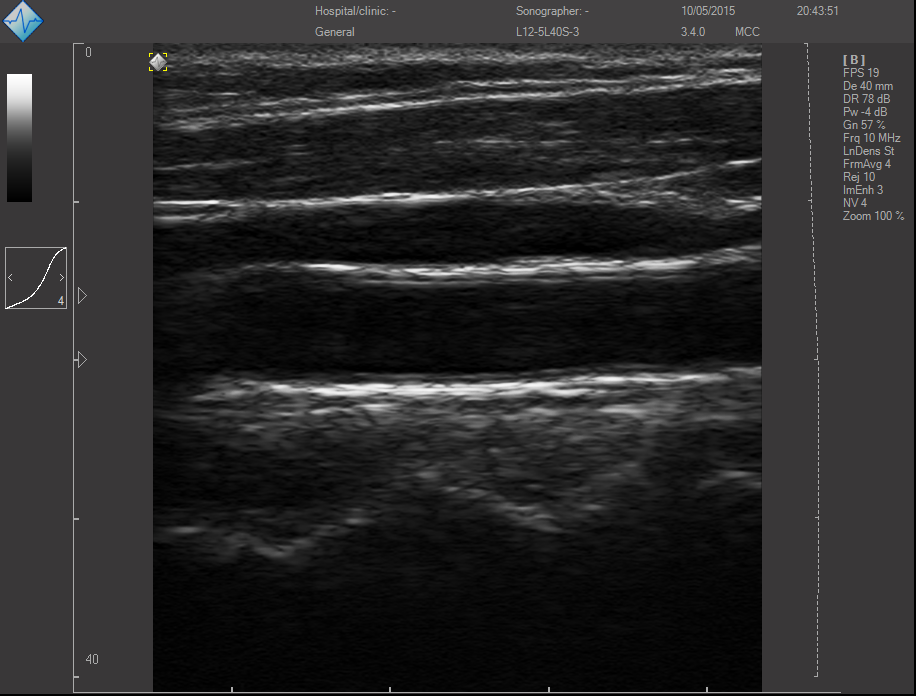Click the De 40 mm depth parameter
The width and height of the screenshot is (916, 696).
pyautogui.click(x=867, y=86)
